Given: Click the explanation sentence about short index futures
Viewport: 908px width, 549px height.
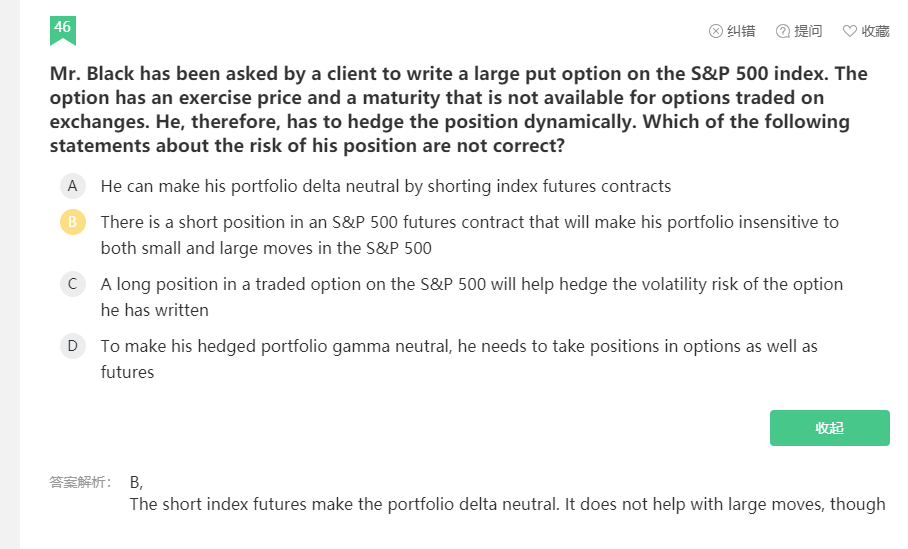Looking at the screenshot, I should point(507,504).
